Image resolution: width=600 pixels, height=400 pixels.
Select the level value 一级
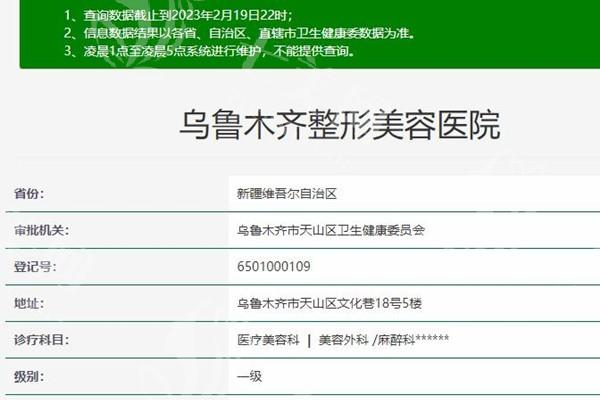[x=249, y=377]
